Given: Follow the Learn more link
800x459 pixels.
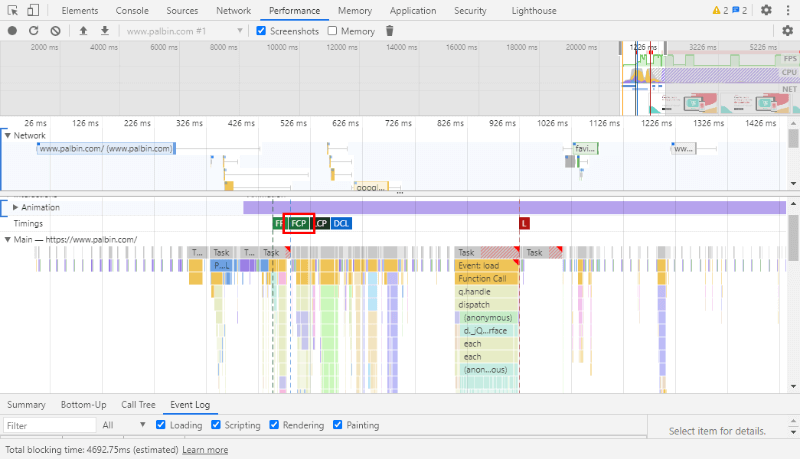Looking at the screenshot, I should 205,450.
